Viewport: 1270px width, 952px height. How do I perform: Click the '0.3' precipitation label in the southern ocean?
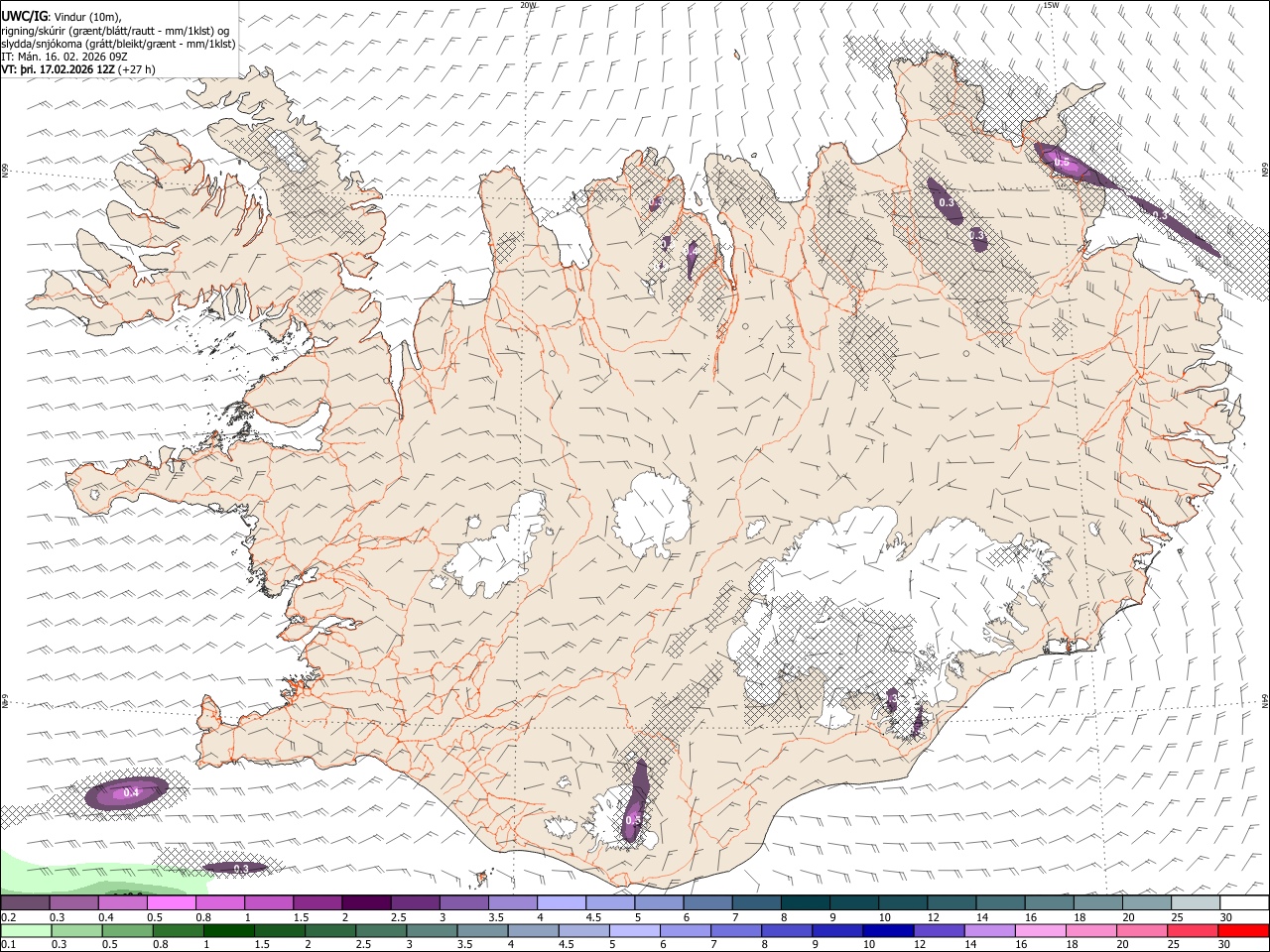[240, 869]
